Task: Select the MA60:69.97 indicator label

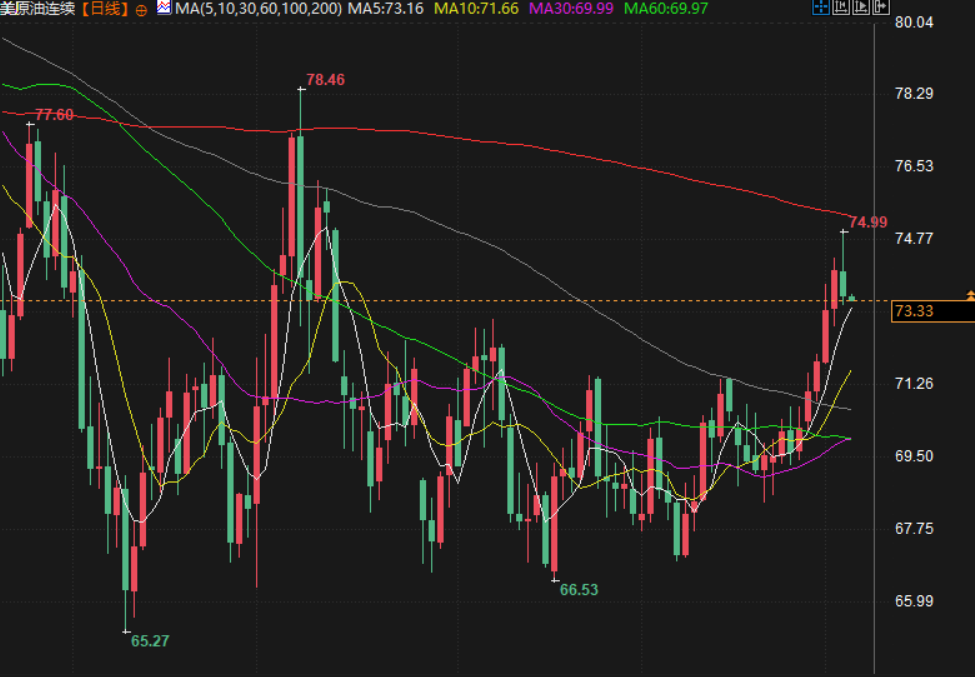Action: [664, 9]
